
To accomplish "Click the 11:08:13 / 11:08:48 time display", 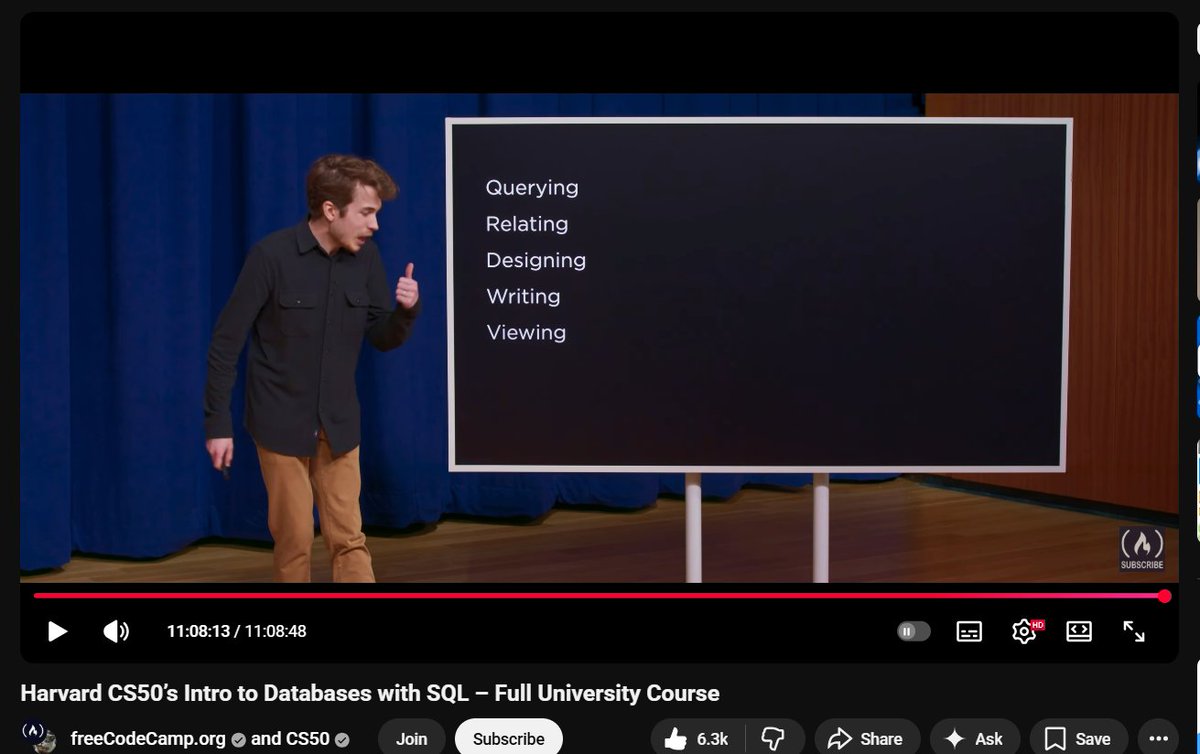I will pos(236,631).
